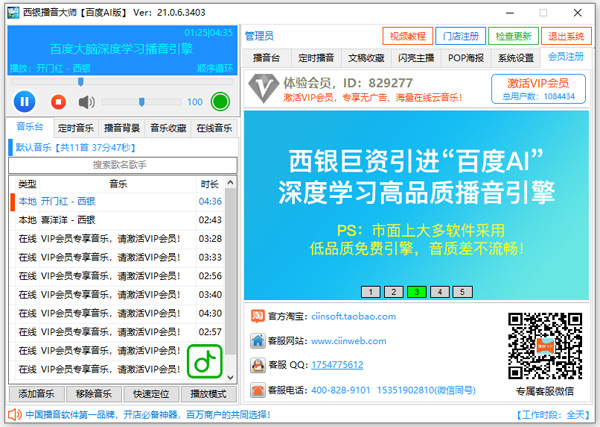
Task: Select the online VIP track lasting 03:40
Action: [117, 295]
